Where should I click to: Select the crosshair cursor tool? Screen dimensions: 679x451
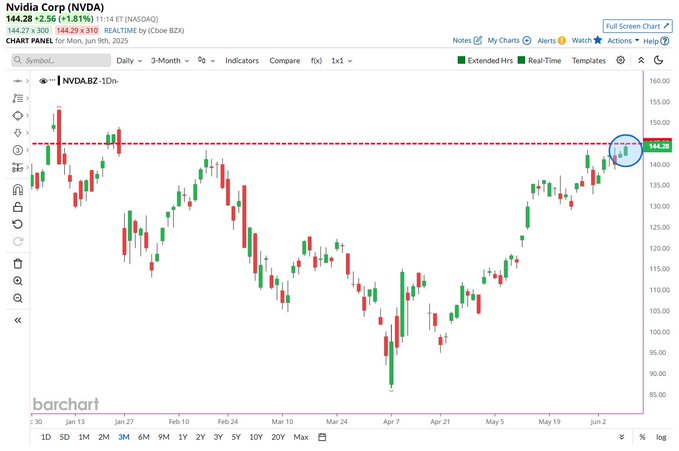coord(17,81)
